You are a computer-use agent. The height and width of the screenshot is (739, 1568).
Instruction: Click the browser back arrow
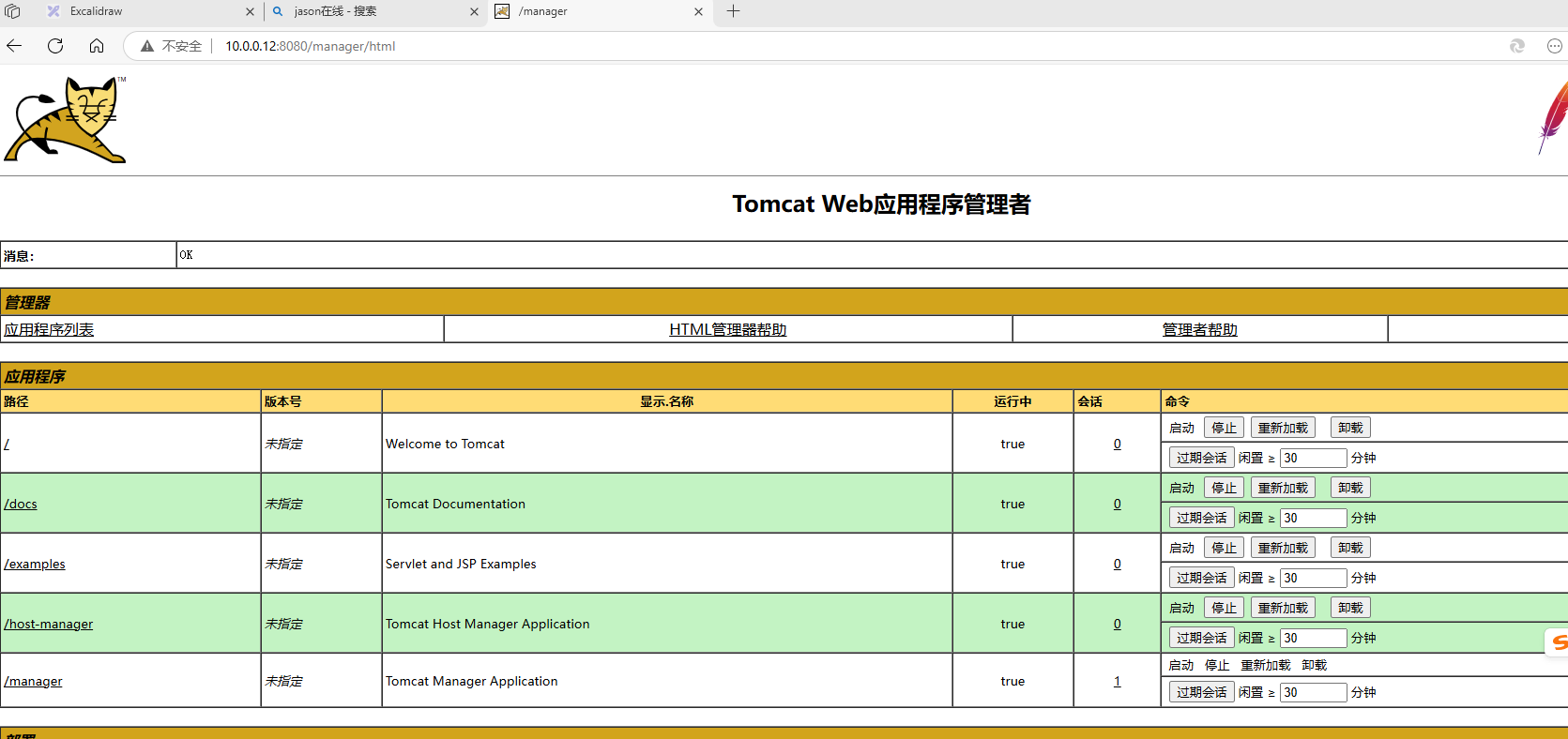coord(14,46)
